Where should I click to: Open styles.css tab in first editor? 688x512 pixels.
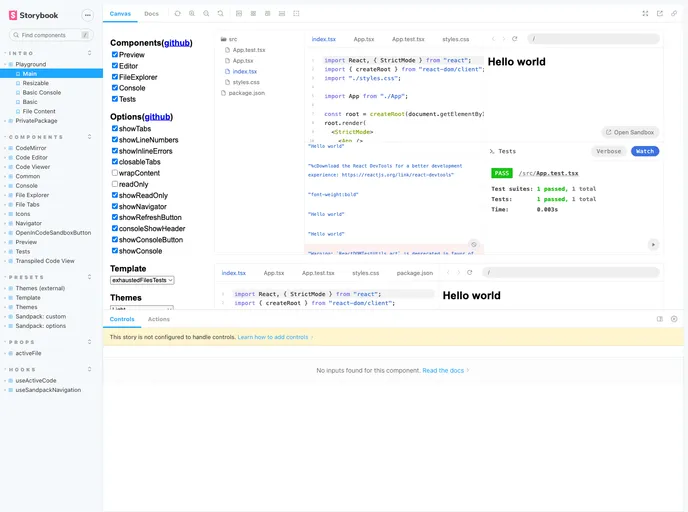(x=455, y=39)
